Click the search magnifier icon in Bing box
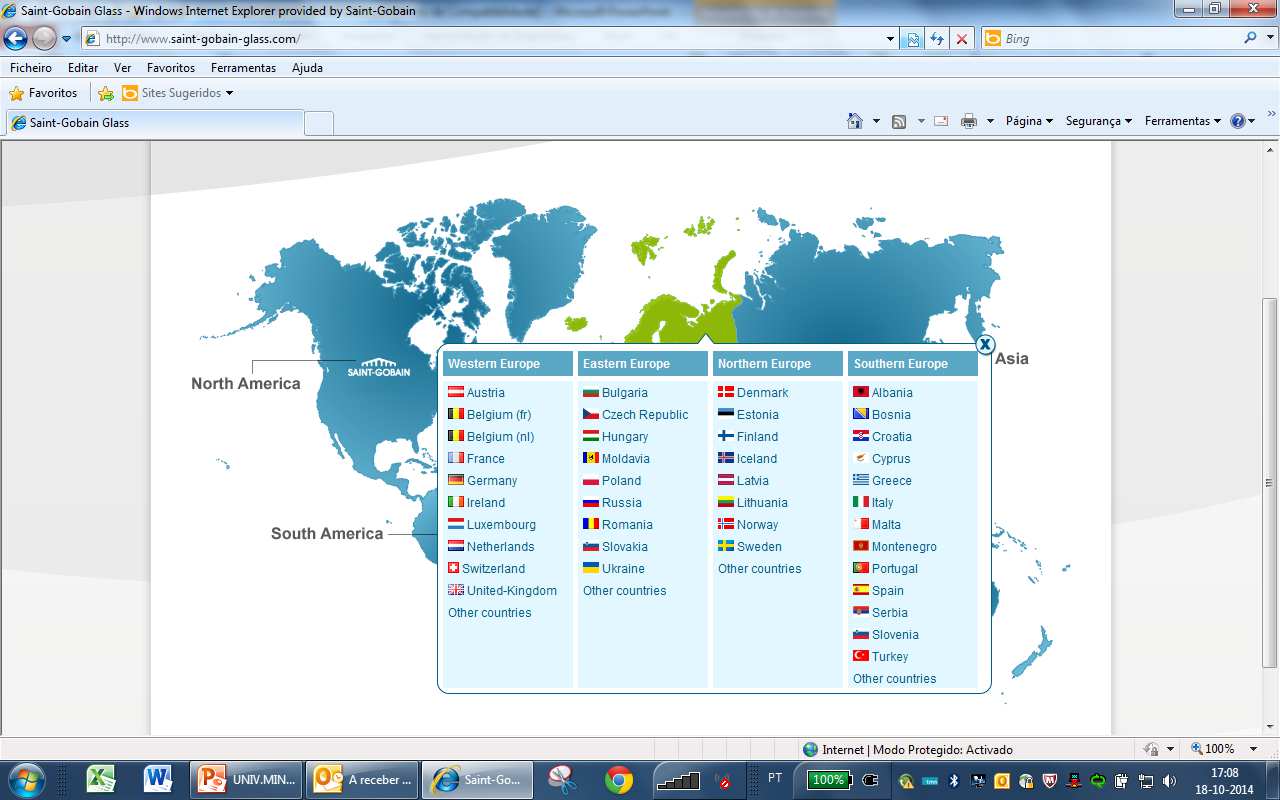 [x=1251, y=38]
